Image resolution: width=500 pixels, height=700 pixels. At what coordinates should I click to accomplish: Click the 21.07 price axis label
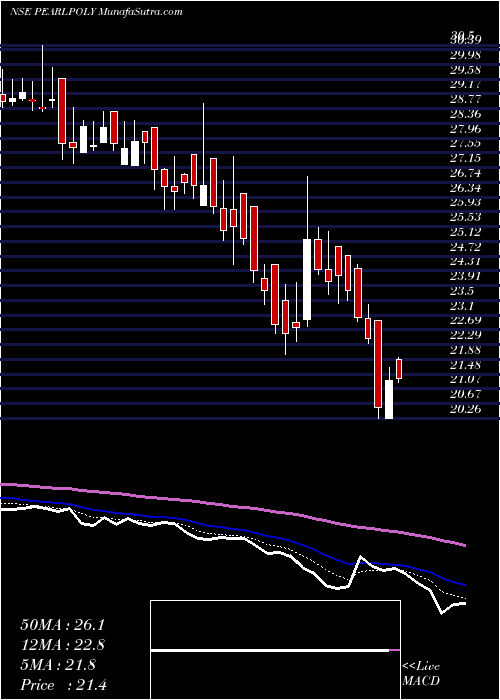coord(466,379)
